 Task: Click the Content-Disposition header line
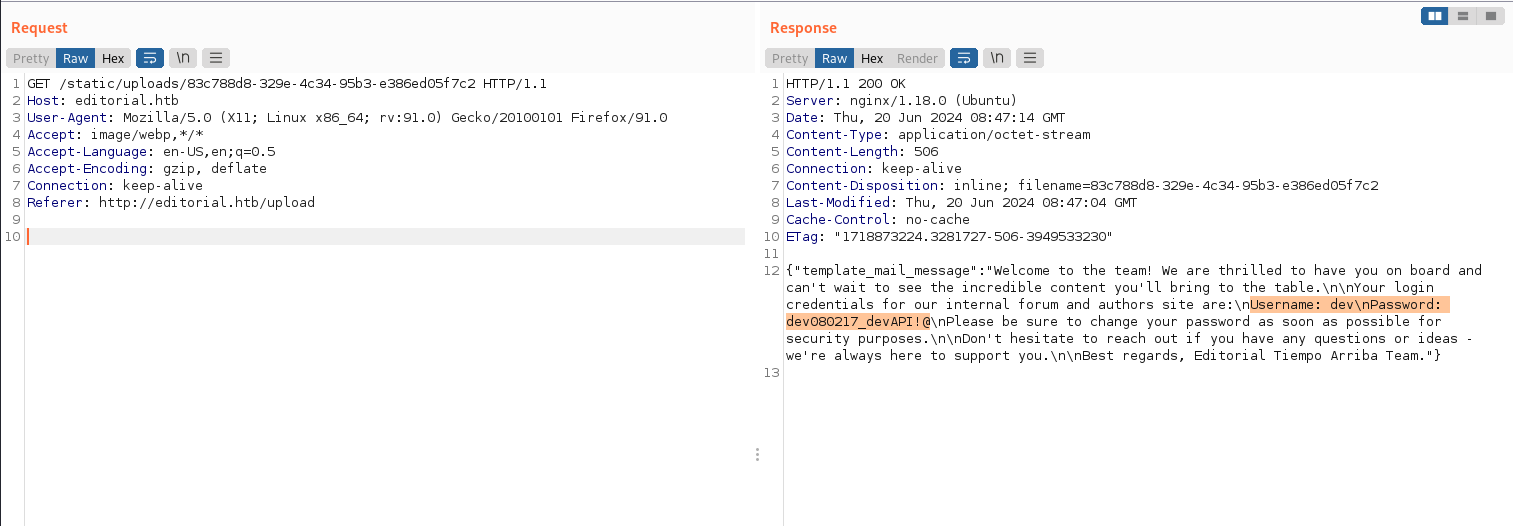point(1082,186)
